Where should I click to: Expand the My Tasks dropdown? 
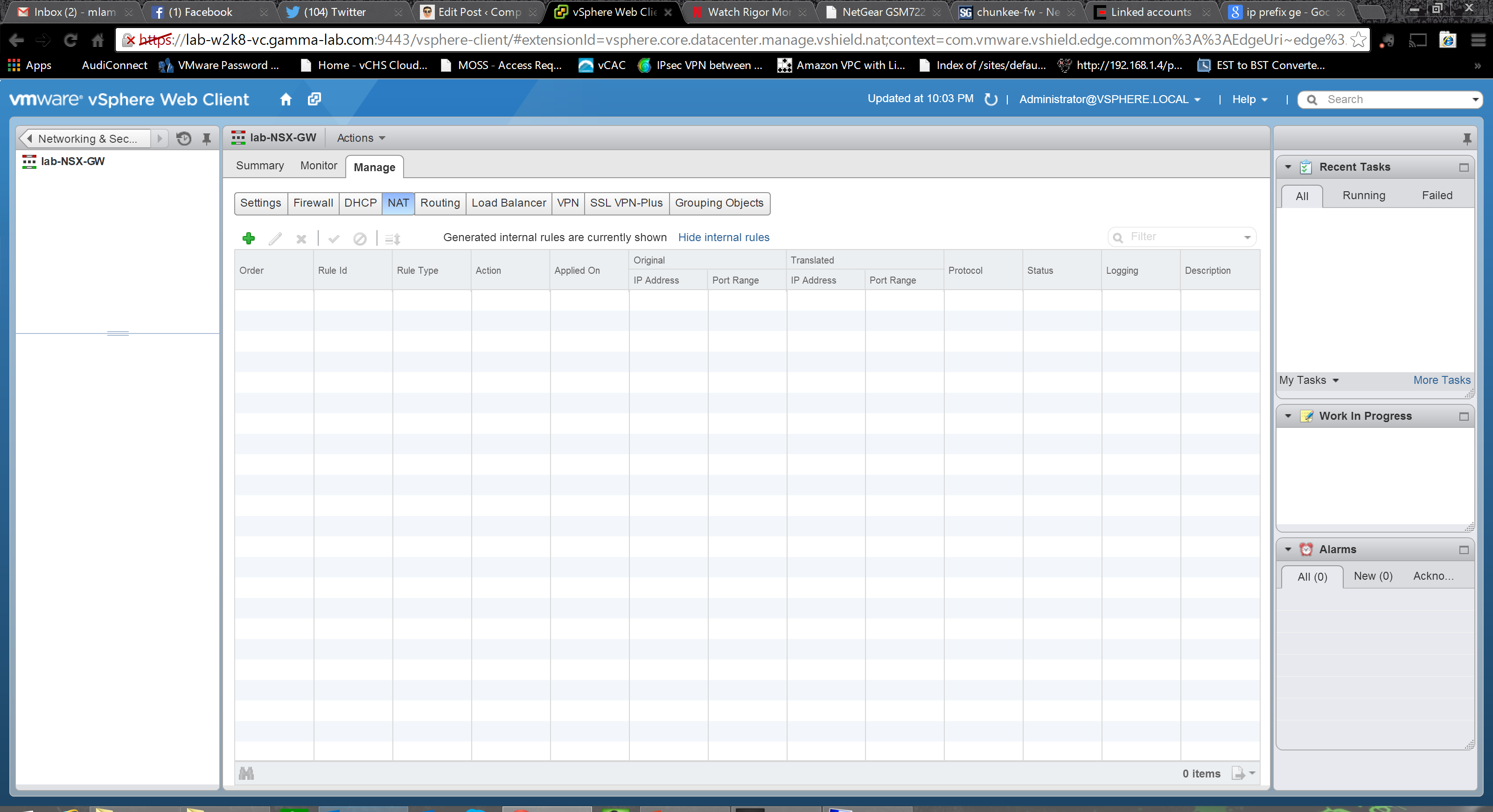1309,380
